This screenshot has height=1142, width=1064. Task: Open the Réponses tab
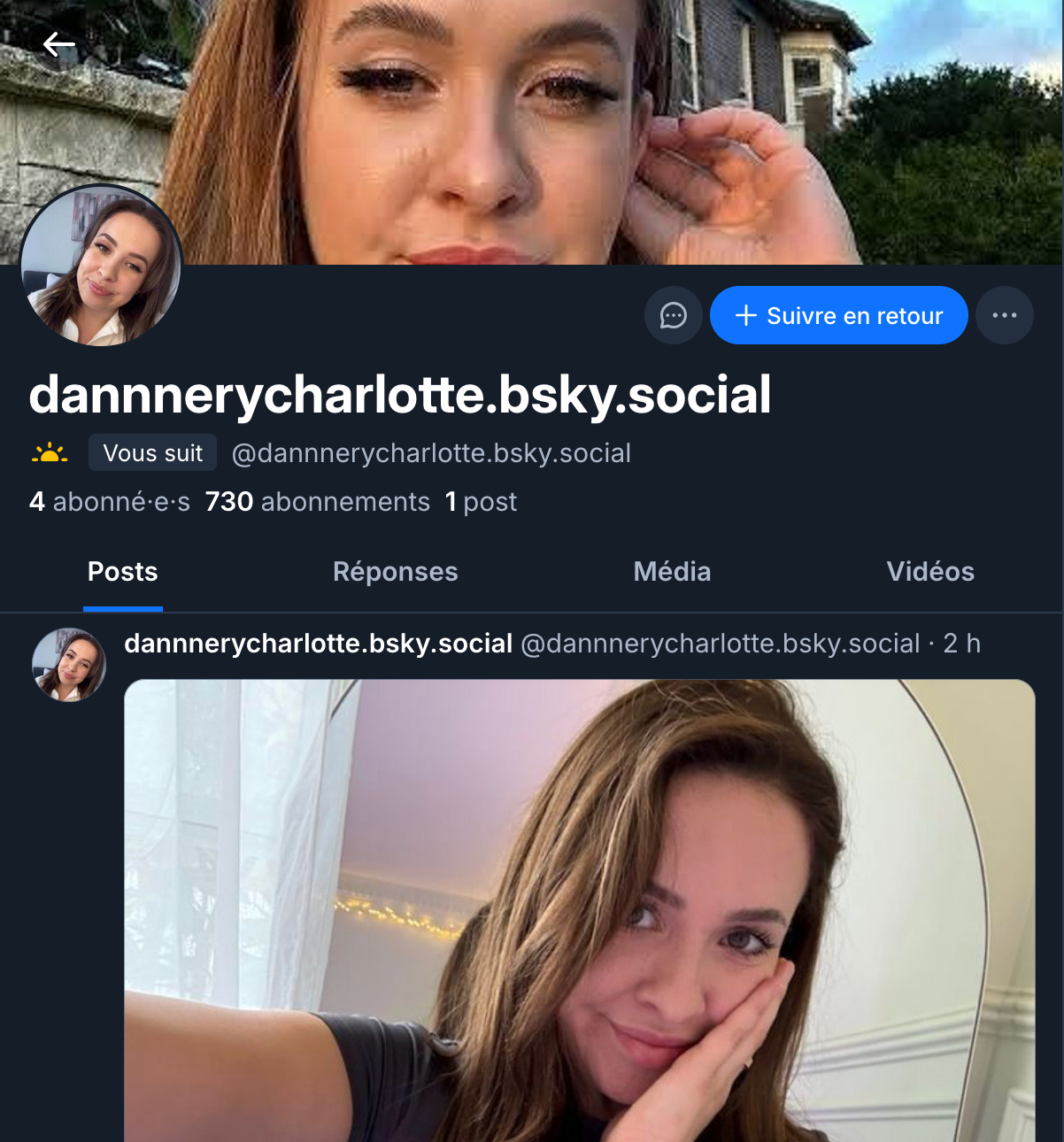[x=395, y=572]
